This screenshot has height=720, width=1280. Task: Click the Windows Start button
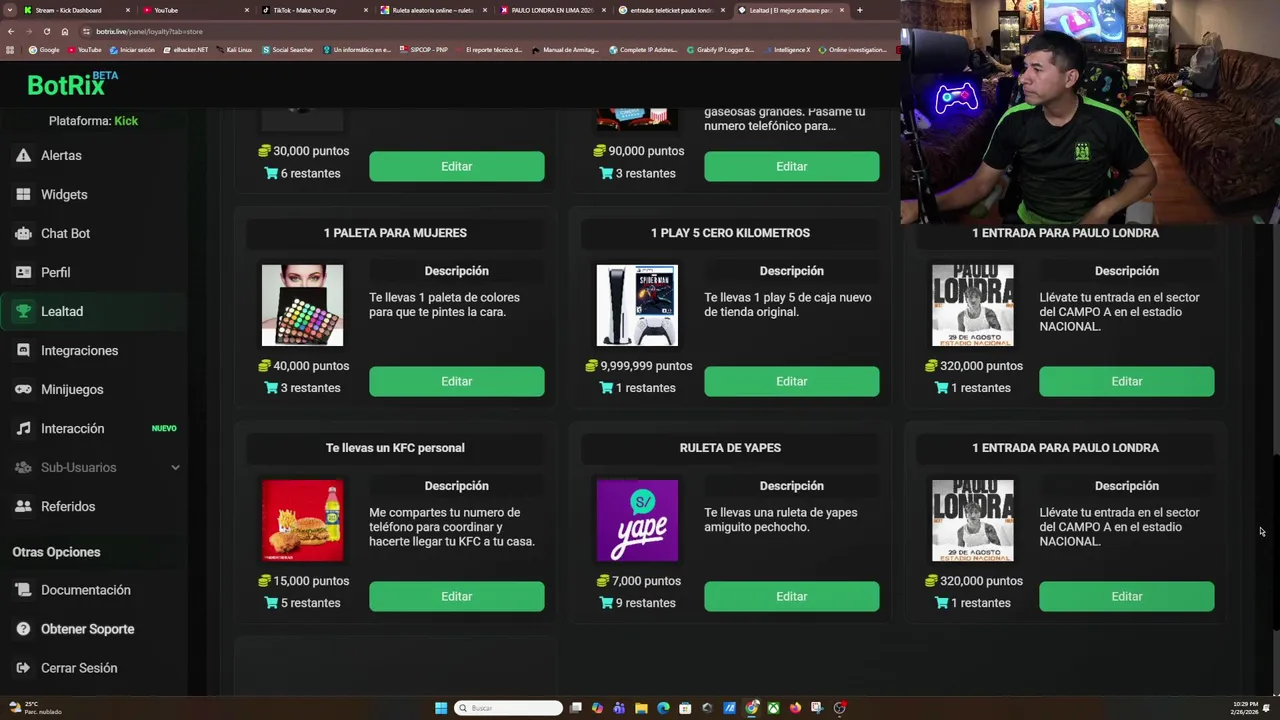click(441, 708)
